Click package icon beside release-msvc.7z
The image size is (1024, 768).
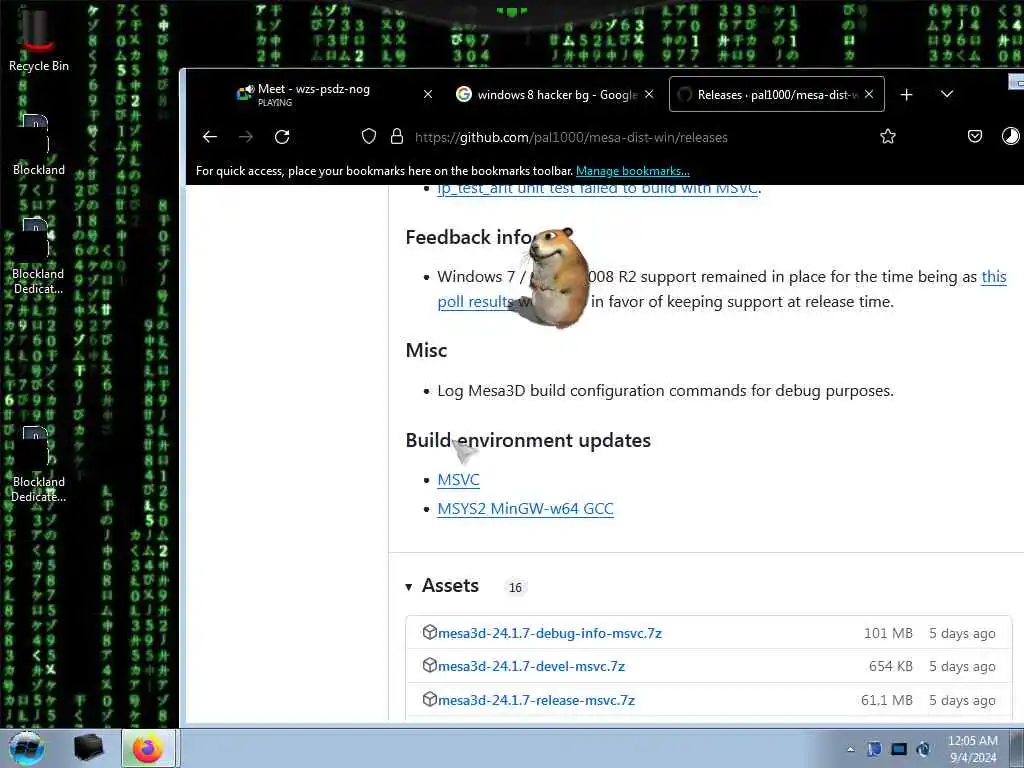coord(429,699)
